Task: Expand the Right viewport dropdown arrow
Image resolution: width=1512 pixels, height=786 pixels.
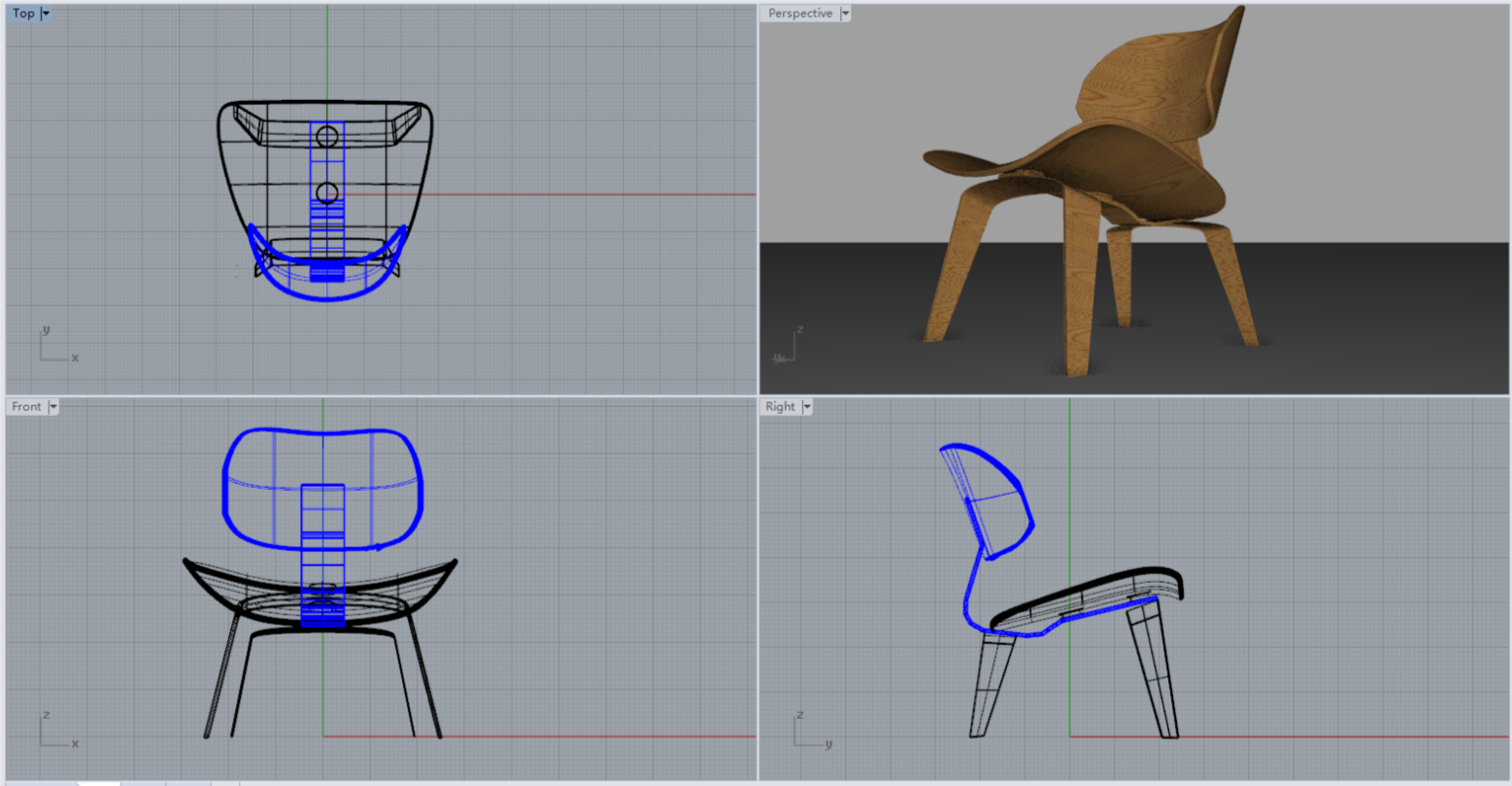Action: point(806,407)
